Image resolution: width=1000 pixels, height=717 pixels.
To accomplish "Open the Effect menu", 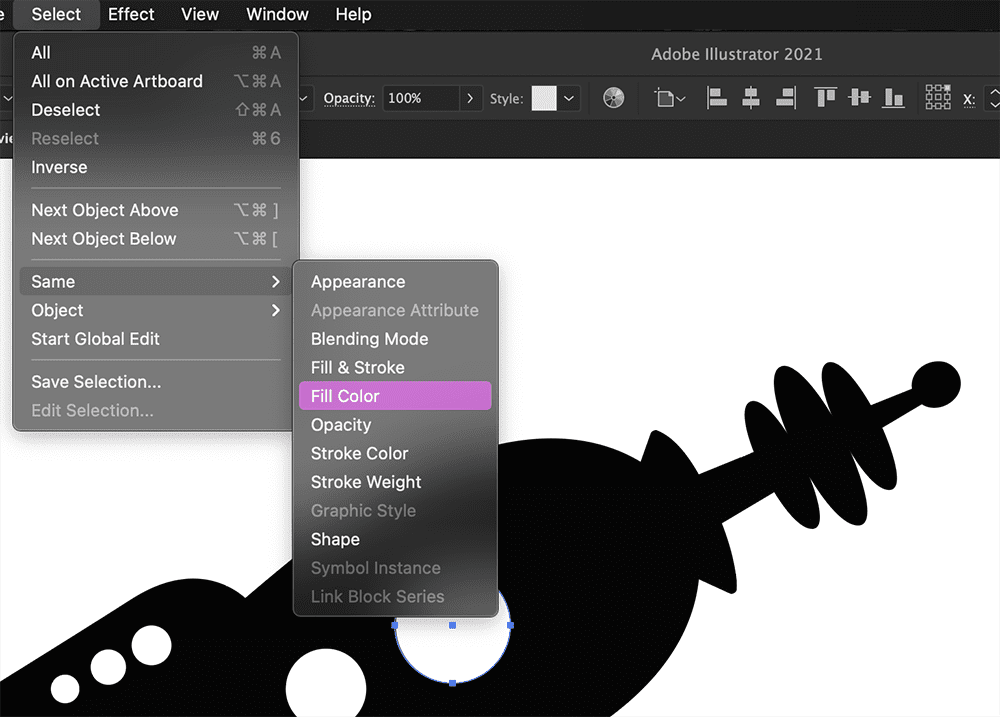I will point(131,14).
